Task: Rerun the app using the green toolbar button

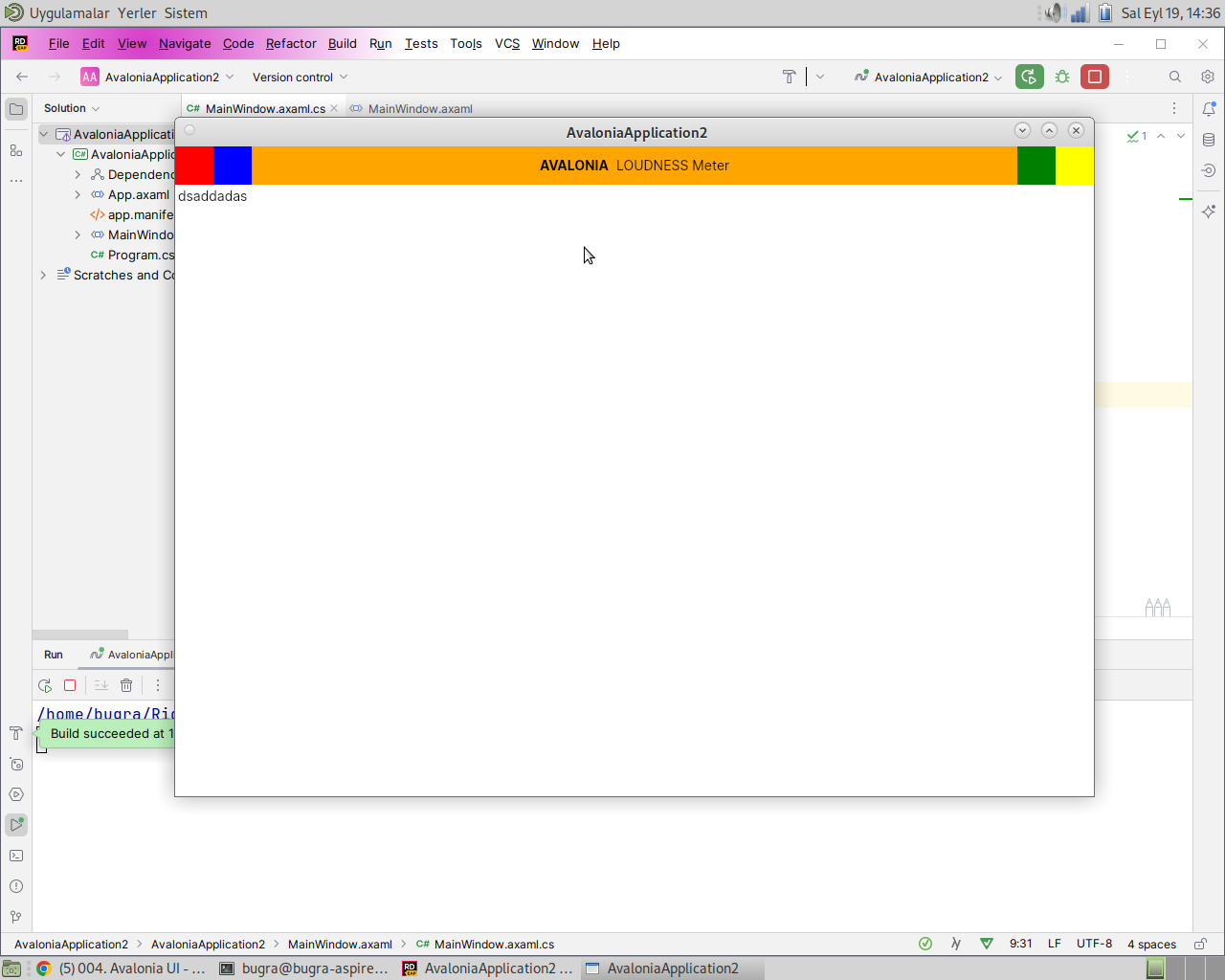Action: [1030, 77]
